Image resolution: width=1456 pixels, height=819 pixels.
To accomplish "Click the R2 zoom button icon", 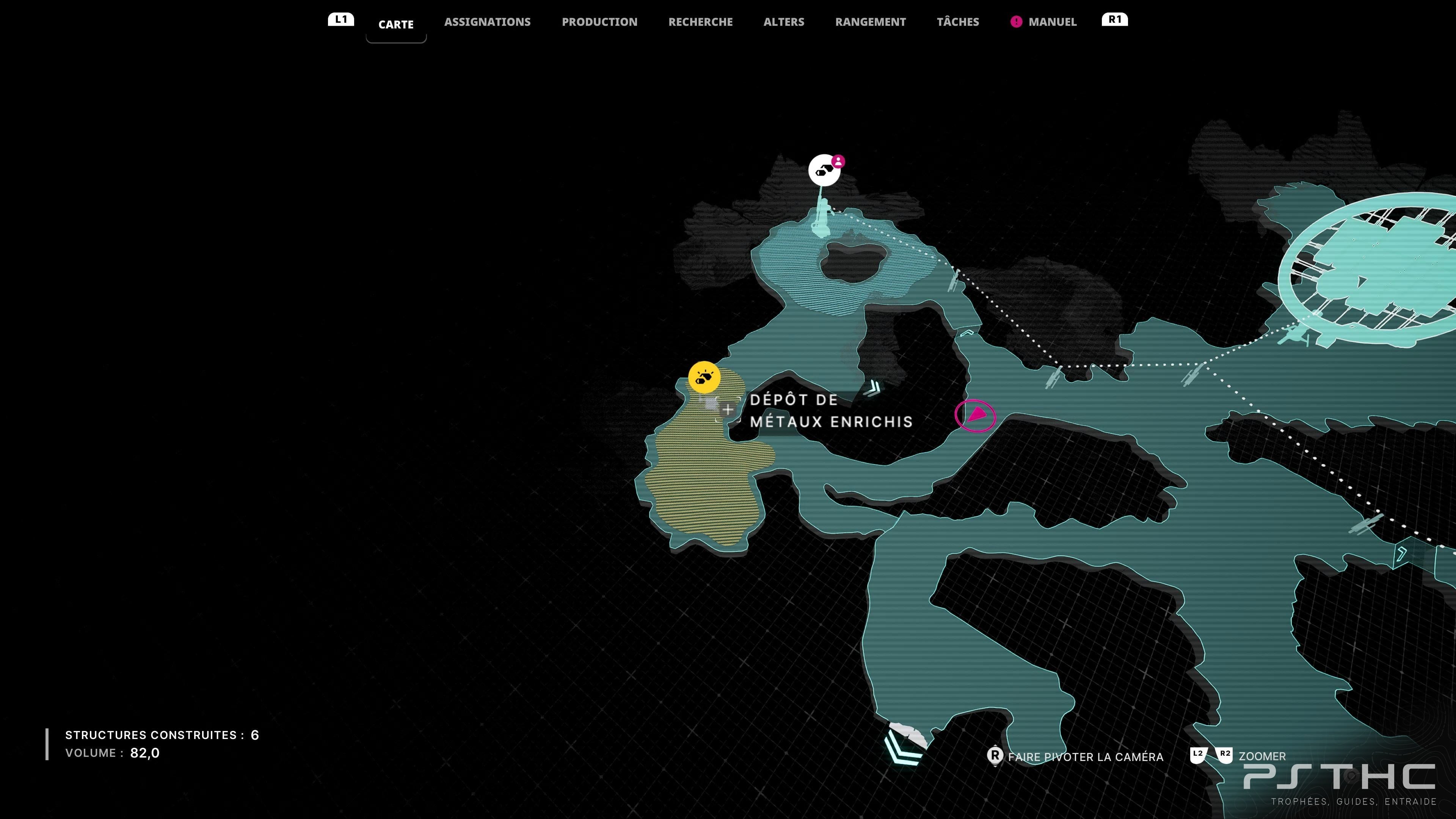I will (x=1224, y=755).
